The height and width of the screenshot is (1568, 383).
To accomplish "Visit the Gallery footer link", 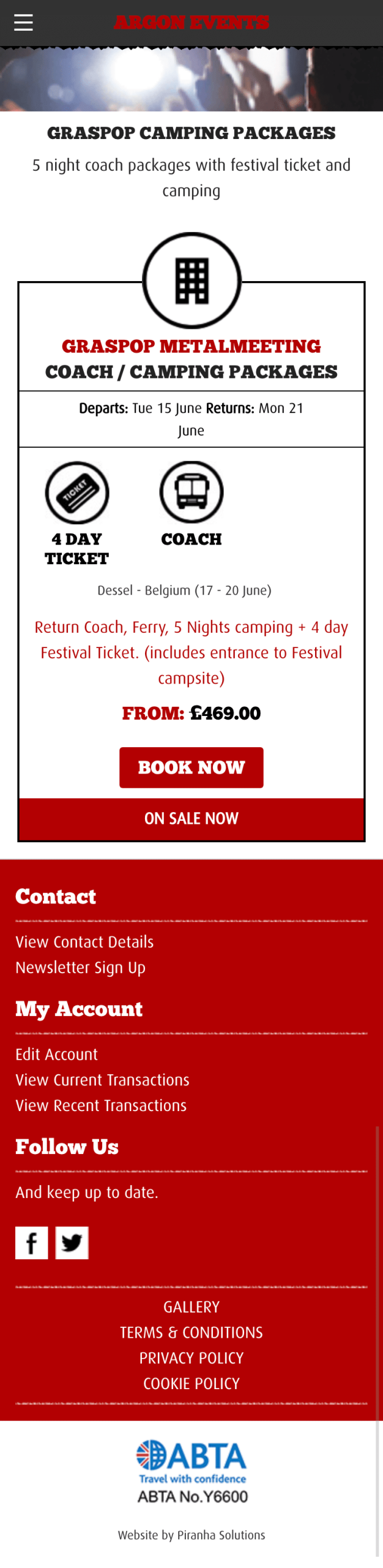I will click(191, 1306).
